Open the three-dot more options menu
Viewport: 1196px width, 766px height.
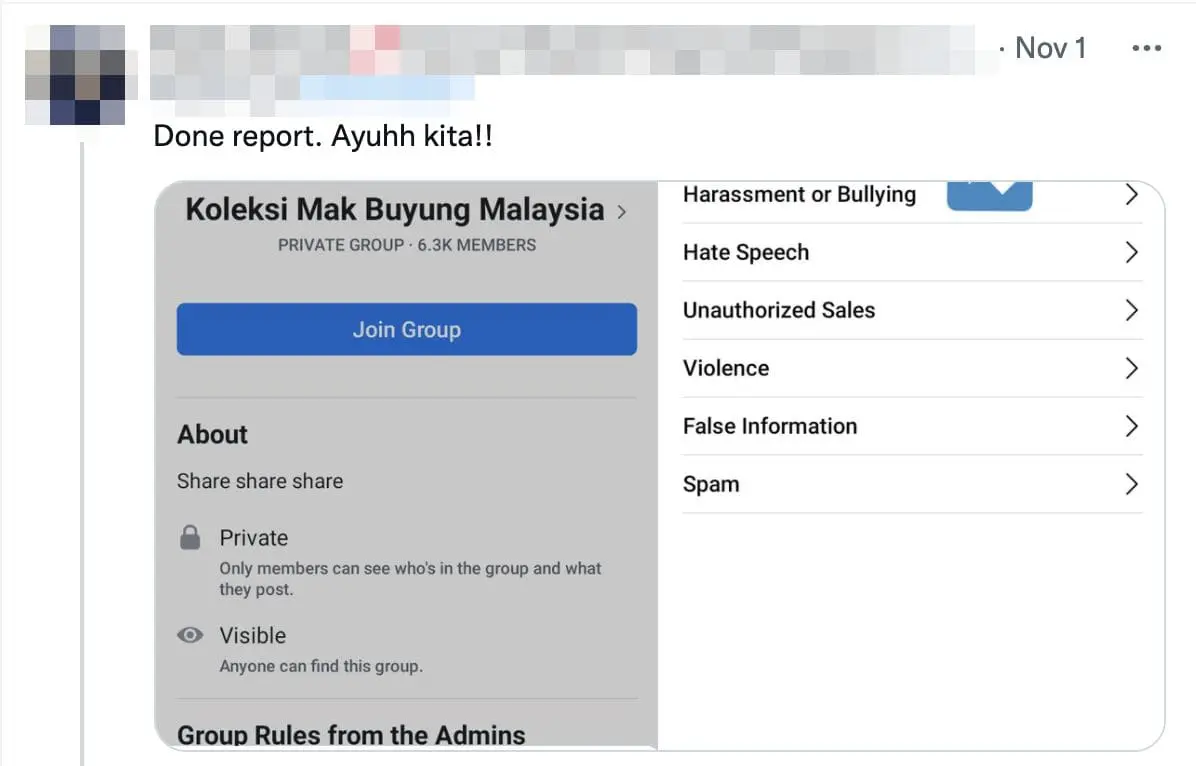pos(1146,48)
